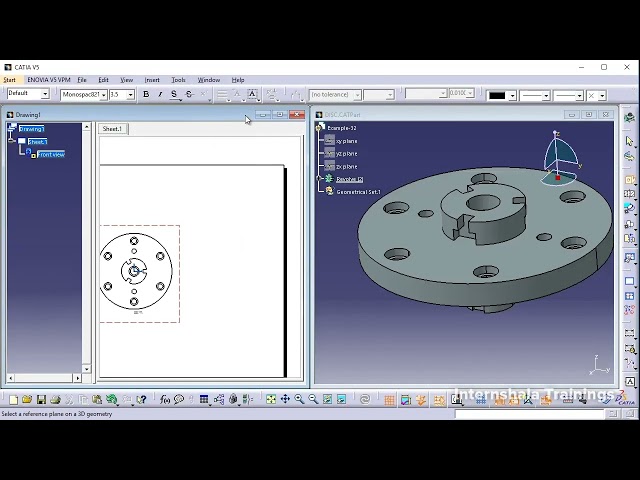
Task: Click the Undo arrow icon
Action: pyautogui.click(x=111, y=400)
